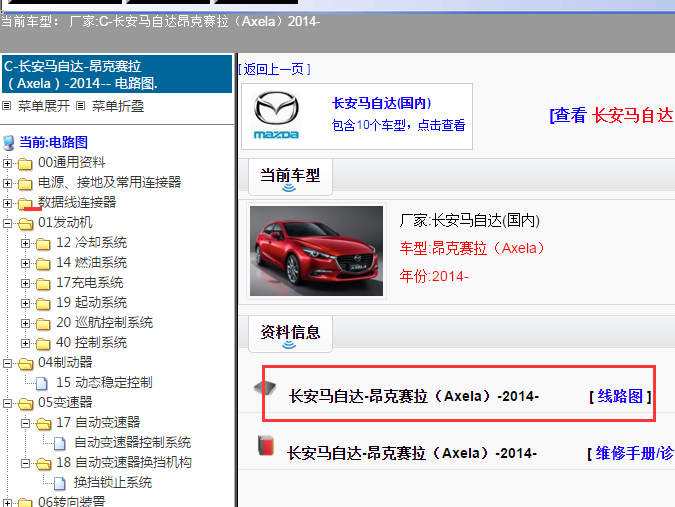
Task: Collapse the 04制动器 tree node
Action: coord(7,363)
